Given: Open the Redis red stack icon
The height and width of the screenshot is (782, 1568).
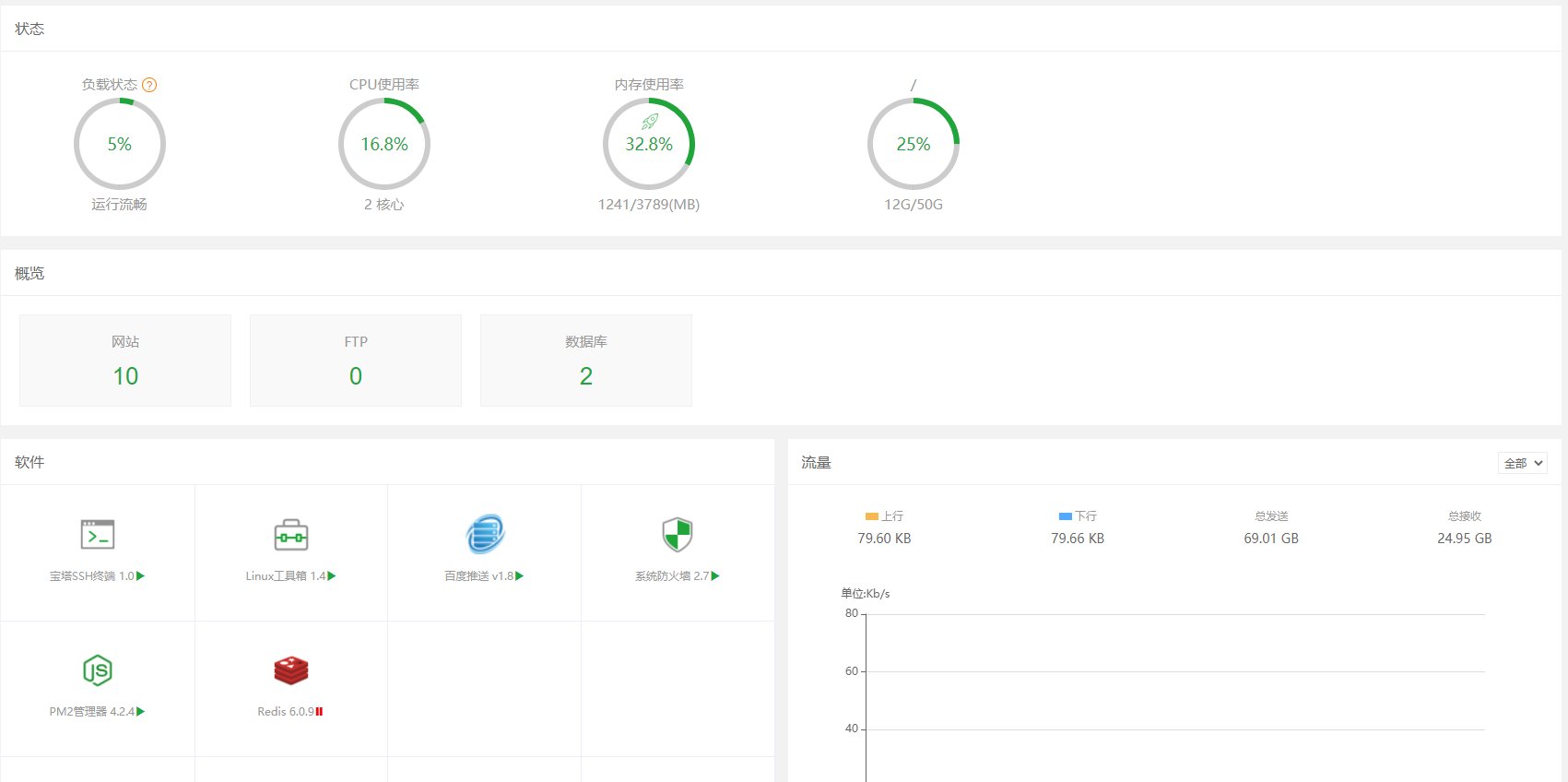Looking at the screenshot, I should point(291,670).
